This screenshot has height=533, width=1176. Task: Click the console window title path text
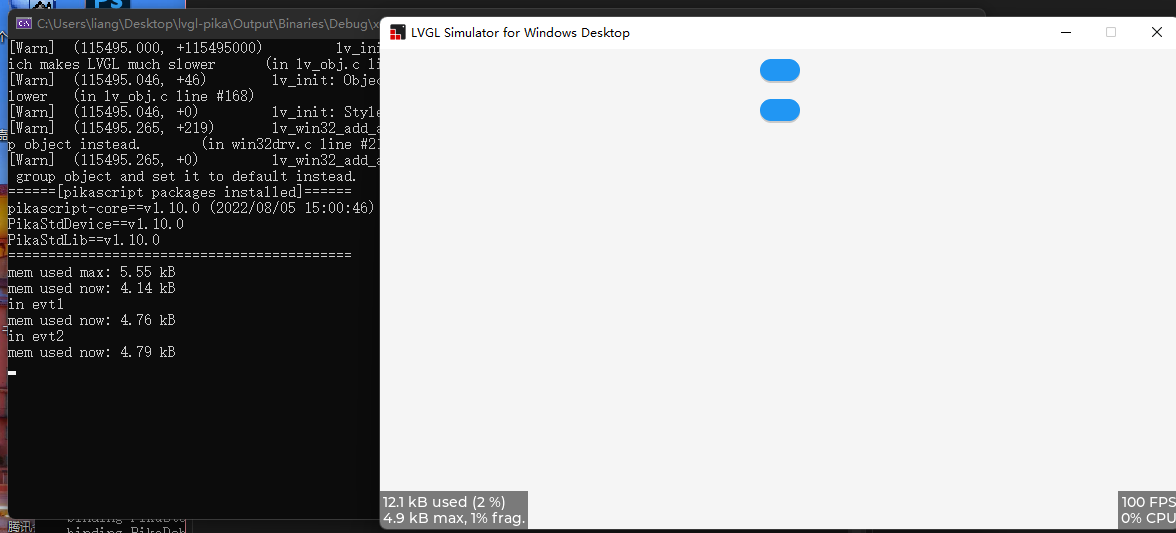tap(208, 24)
